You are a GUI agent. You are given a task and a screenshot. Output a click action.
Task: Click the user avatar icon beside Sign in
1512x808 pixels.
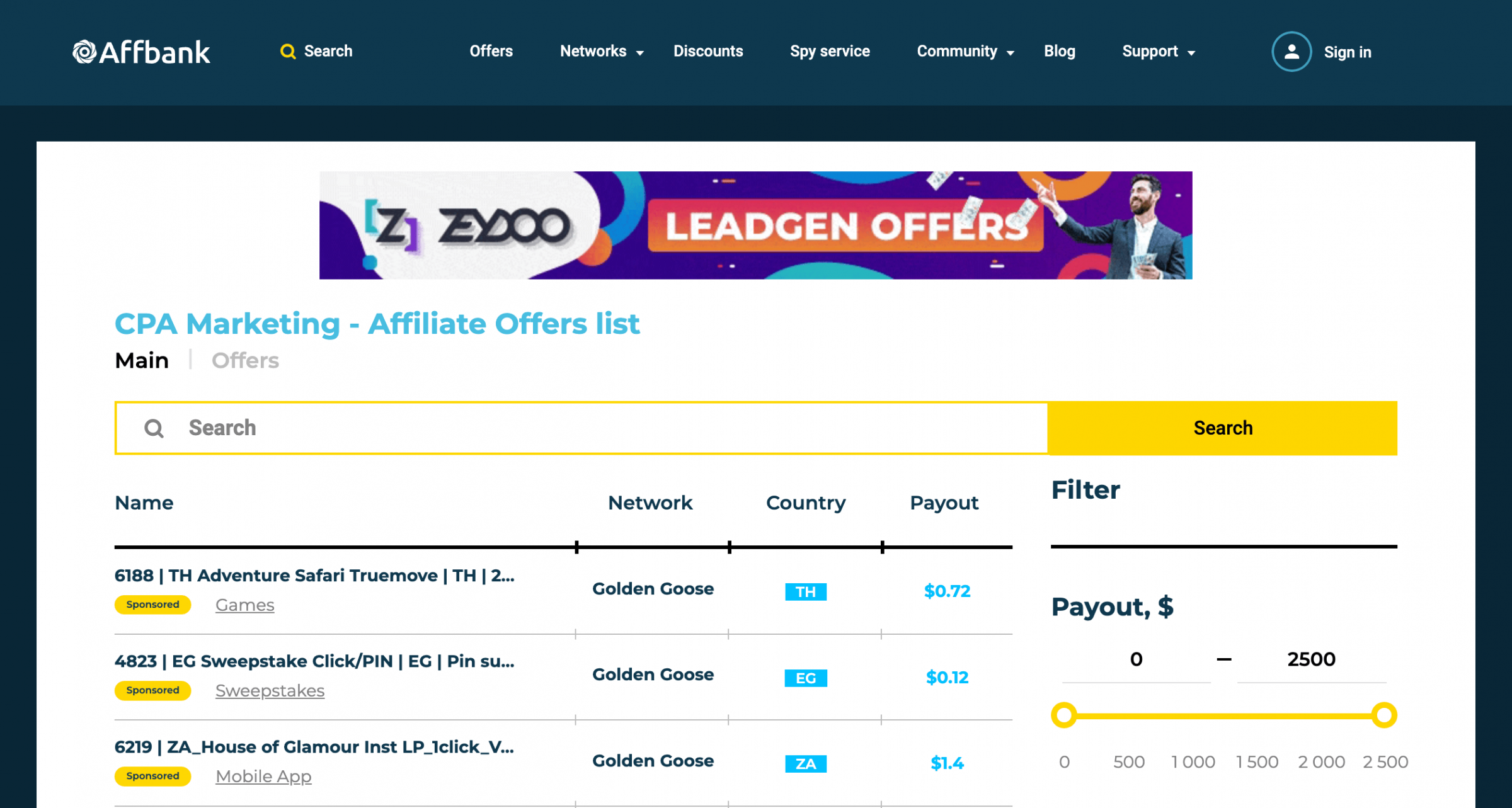pos(1291,52)
